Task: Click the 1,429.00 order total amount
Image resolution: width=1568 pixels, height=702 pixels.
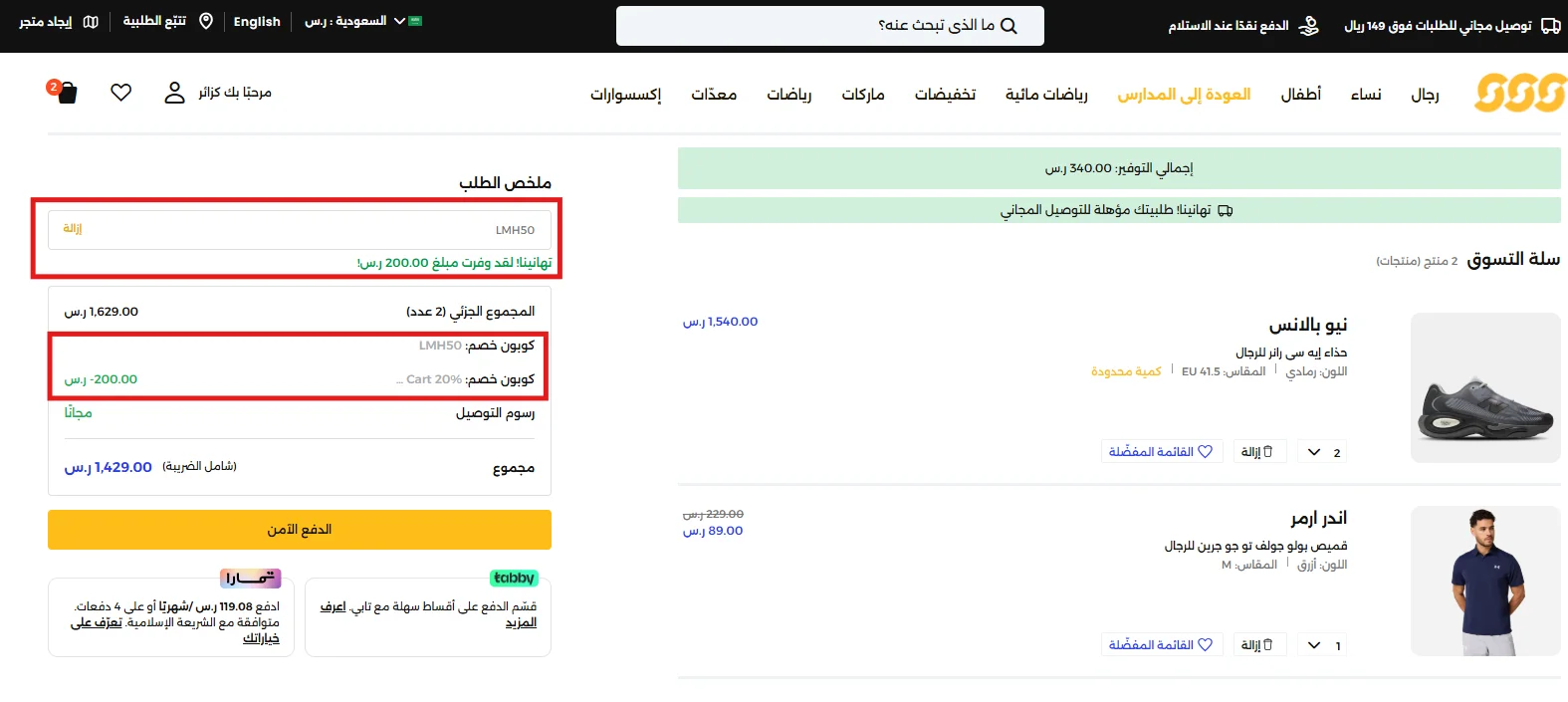Action: click(109, 467)
